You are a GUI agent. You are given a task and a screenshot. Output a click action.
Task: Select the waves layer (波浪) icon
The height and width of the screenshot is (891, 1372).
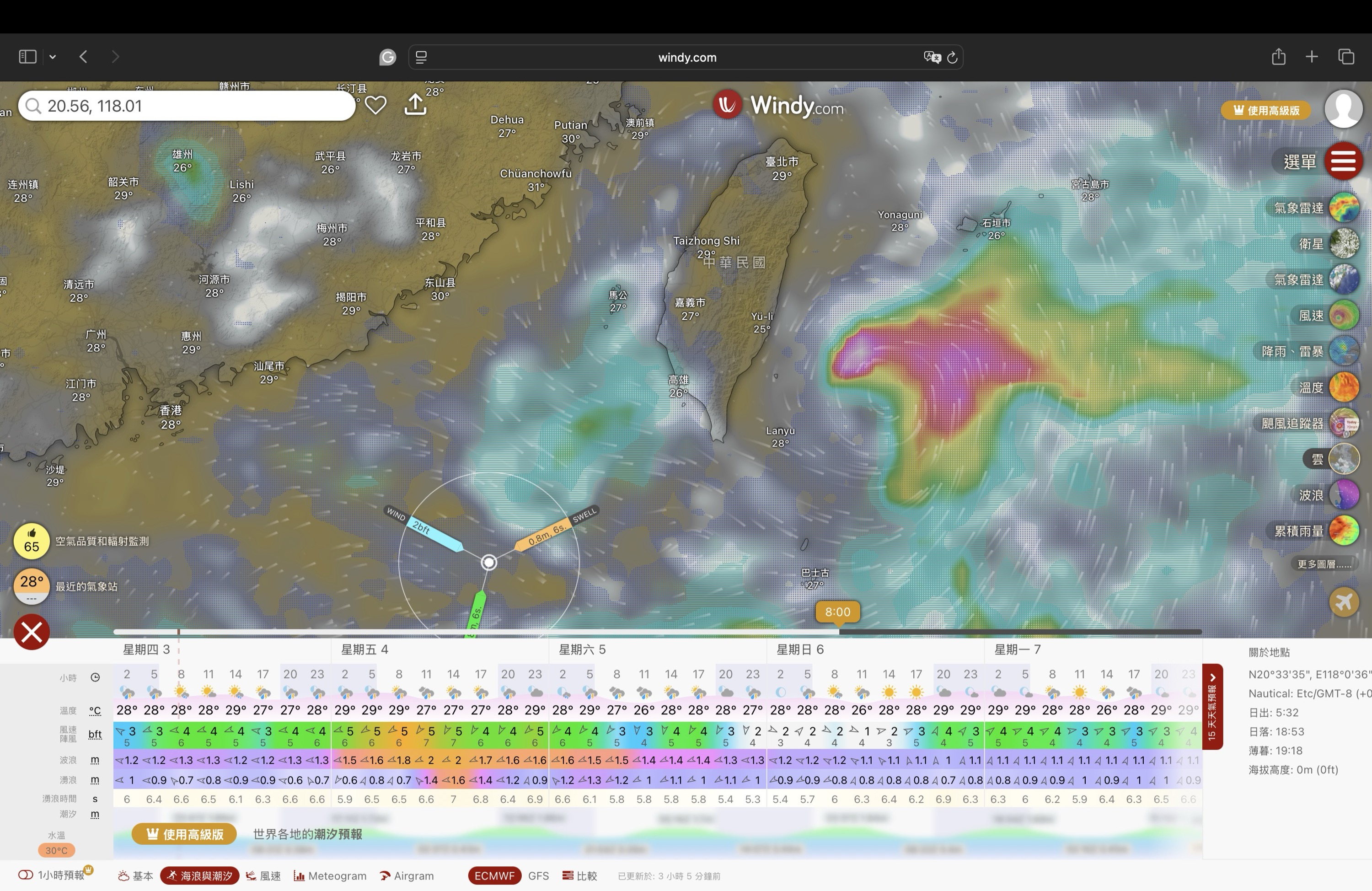[x=1344, y=495]
